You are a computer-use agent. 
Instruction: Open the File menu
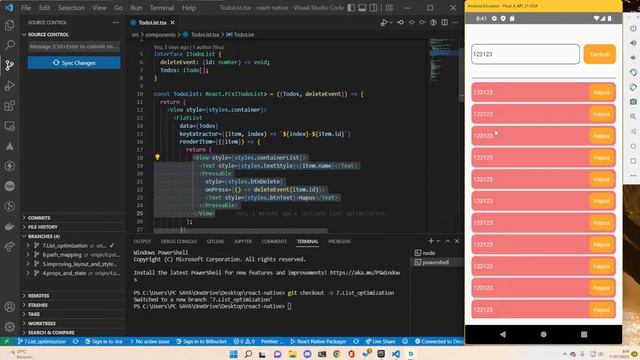coord(26,8)
